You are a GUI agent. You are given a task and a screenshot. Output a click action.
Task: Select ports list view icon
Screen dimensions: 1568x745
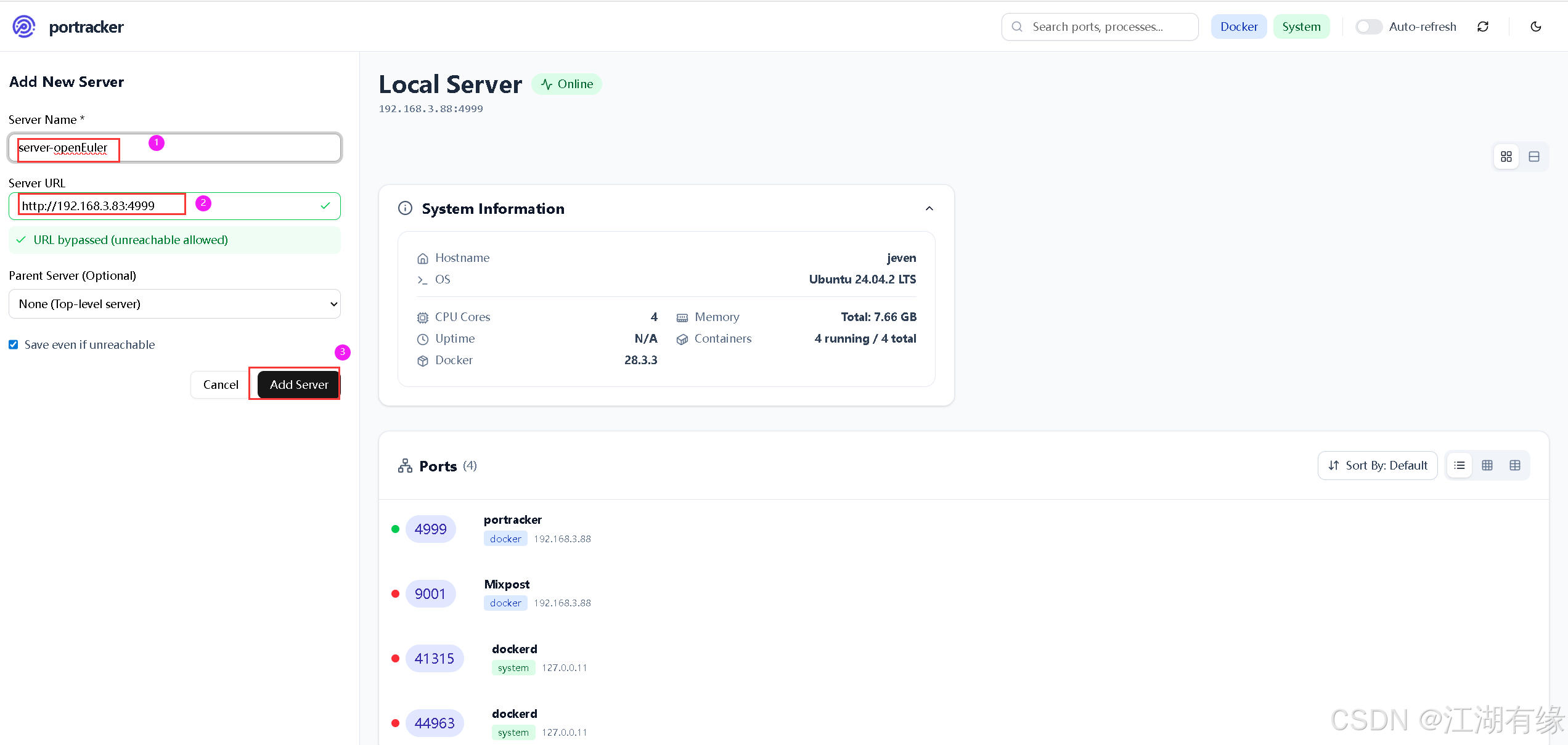pos(1460,465)
